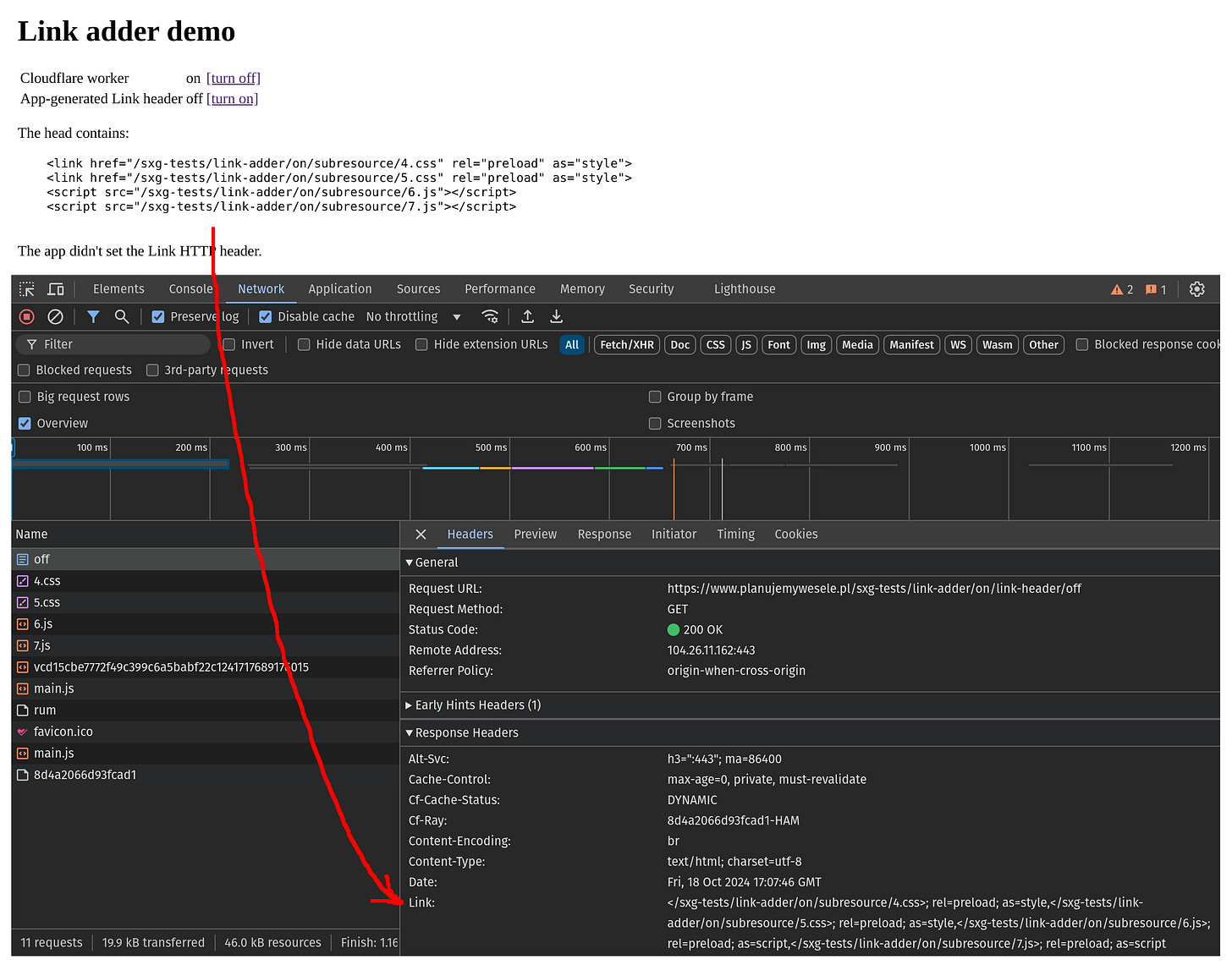Open the Response tab of request
Screen dimensions: 1232x965
pyautogui.click(x=604, y=535)
